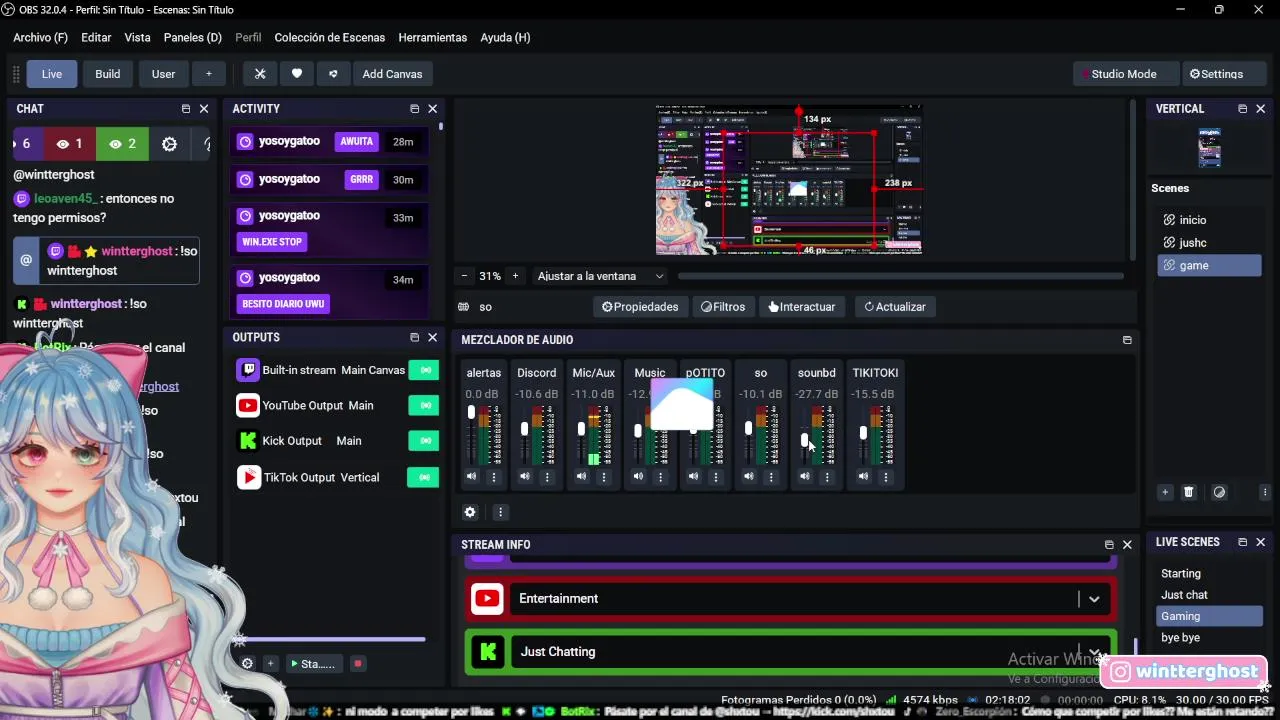
Task: Mute the alertas audio channel
Action: click(471, 477)
